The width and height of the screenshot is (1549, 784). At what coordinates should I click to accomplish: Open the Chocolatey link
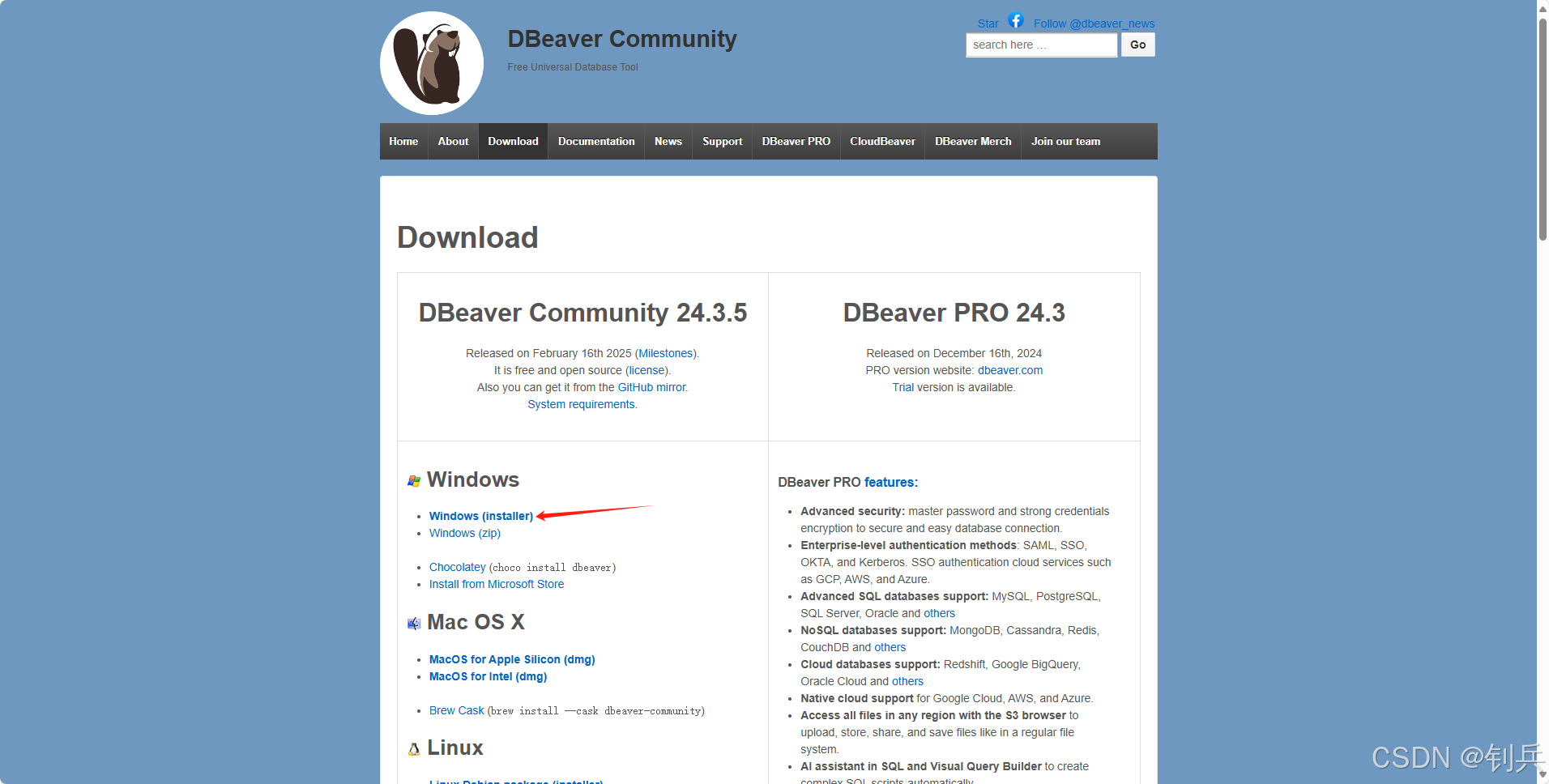coord(457,567)
